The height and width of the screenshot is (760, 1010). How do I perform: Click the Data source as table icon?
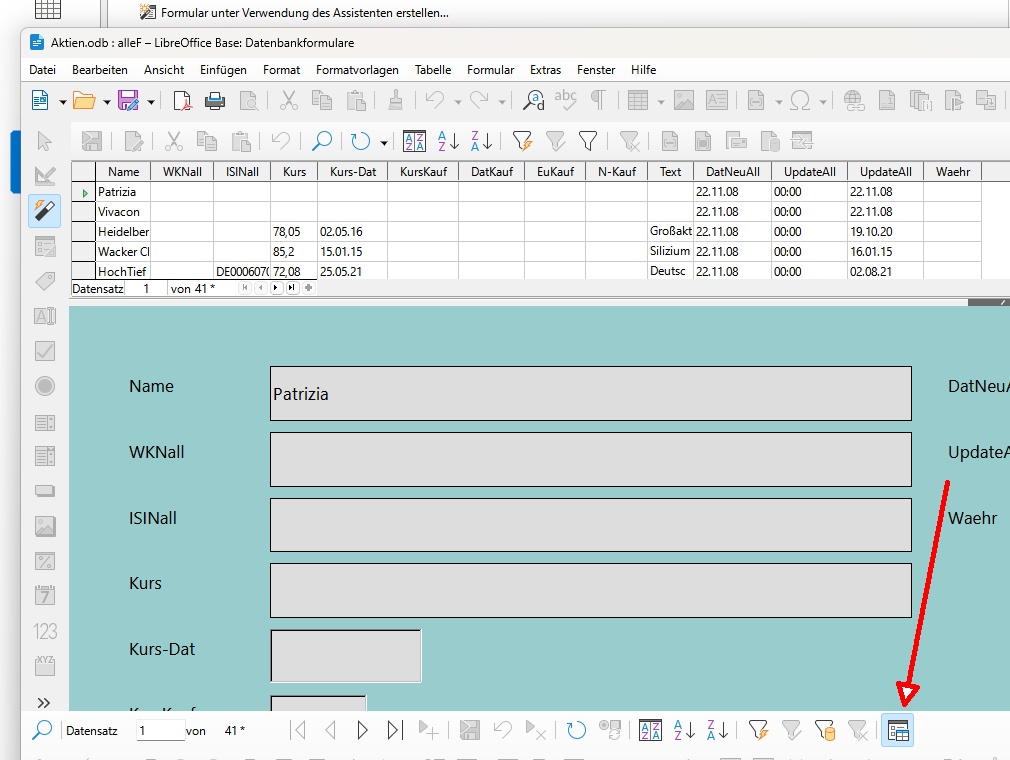tap(897, 730)
